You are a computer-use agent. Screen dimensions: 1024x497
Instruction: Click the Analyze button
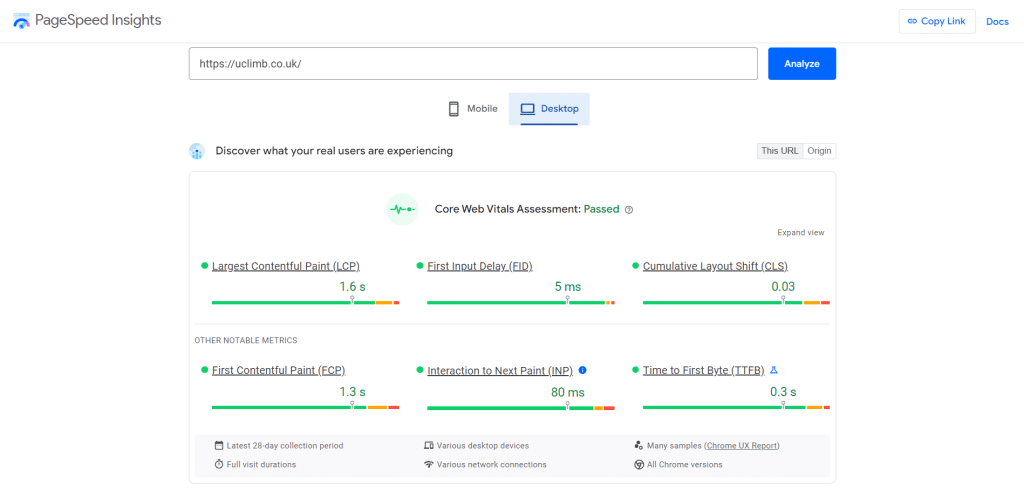coord(802,64)
